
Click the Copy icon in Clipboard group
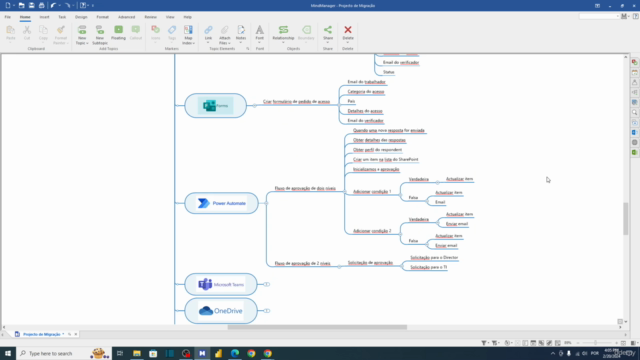(43, 30)
